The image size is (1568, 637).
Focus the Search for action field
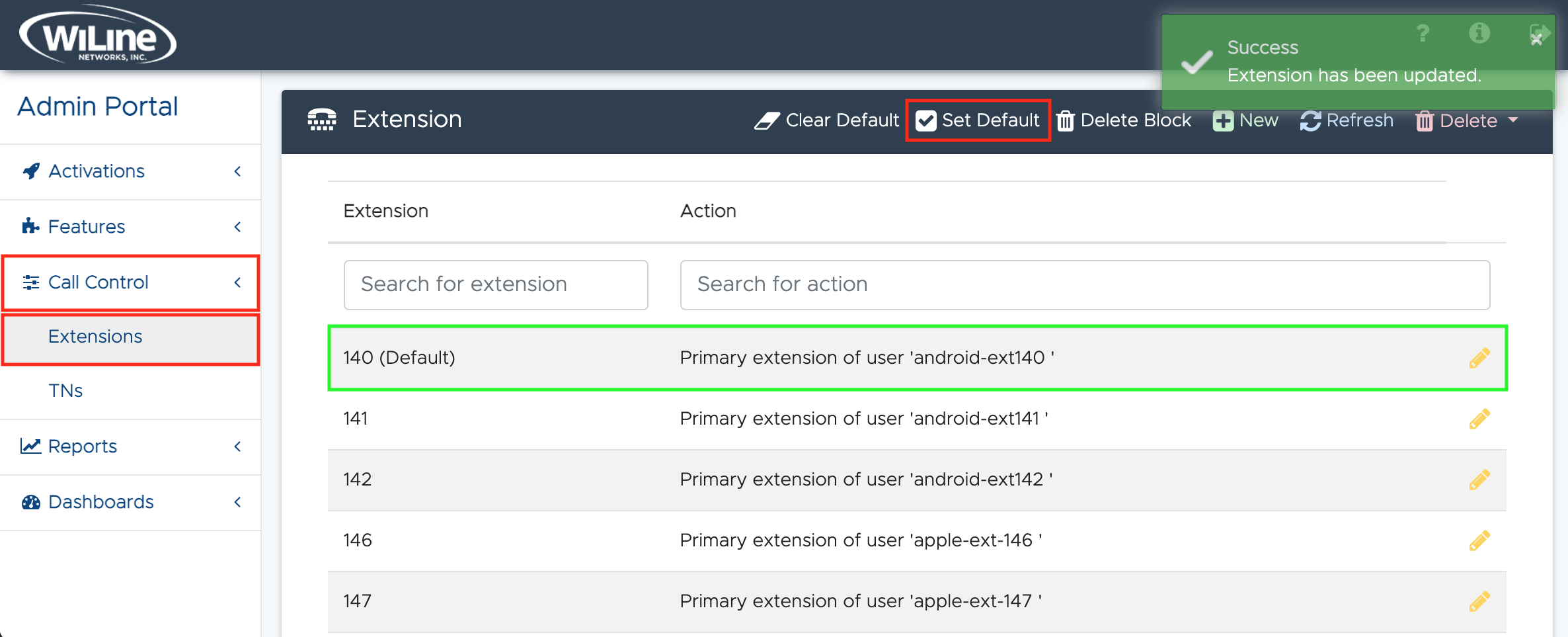click(x=1084, y=284)
